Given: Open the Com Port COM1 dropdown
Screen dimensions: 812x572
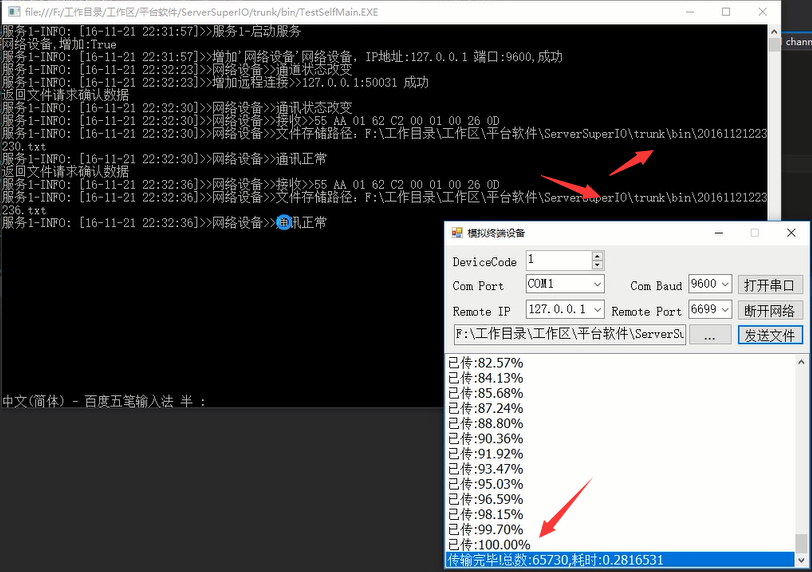Looking at the screenshot, I should [597, 284].
